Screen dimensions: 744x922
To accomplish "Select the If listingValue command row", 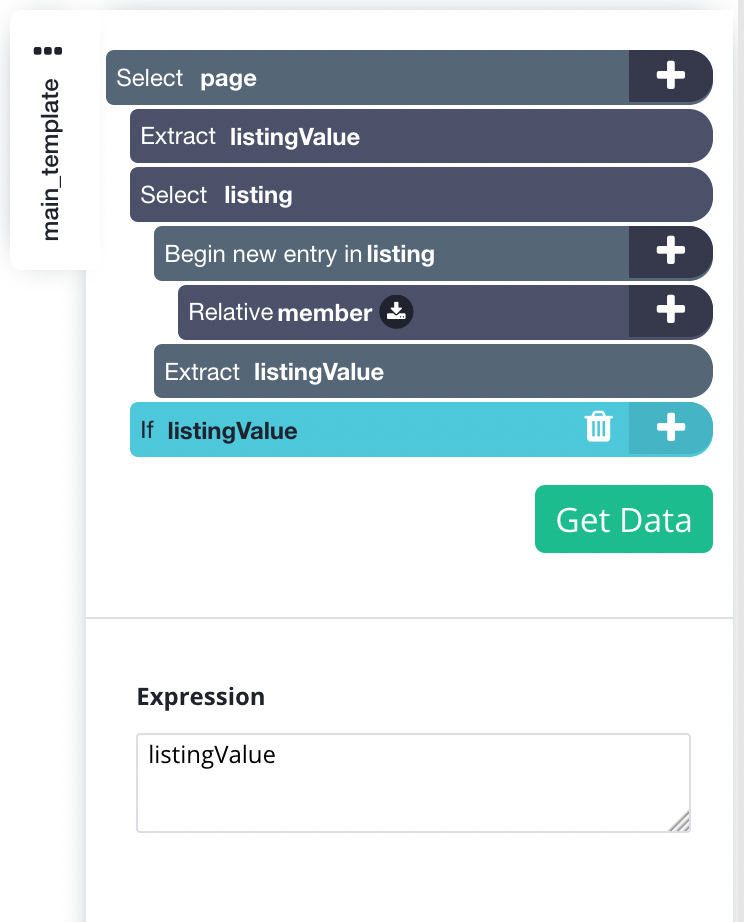I will pos(379,430).
